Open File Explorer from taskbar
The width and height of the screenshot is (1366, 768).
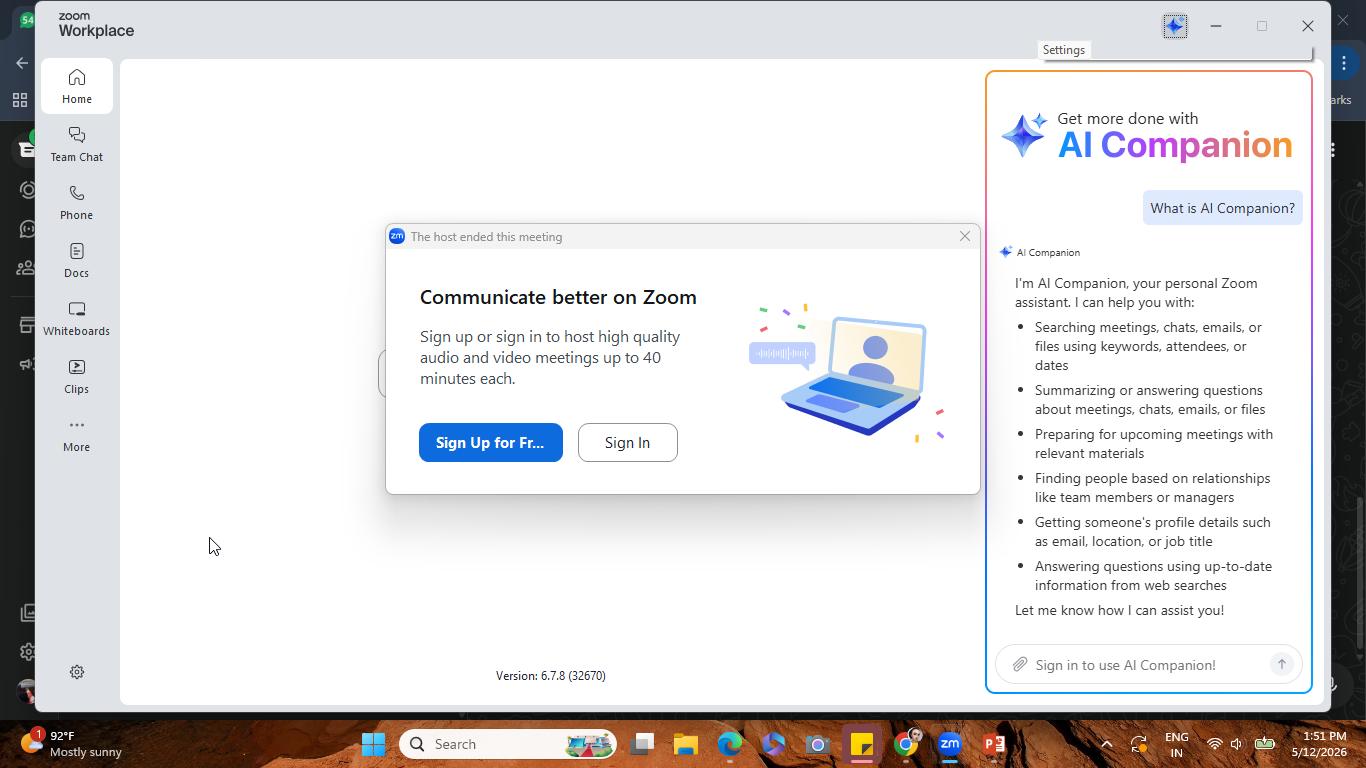pyautogui.click(x=686, y=744)
